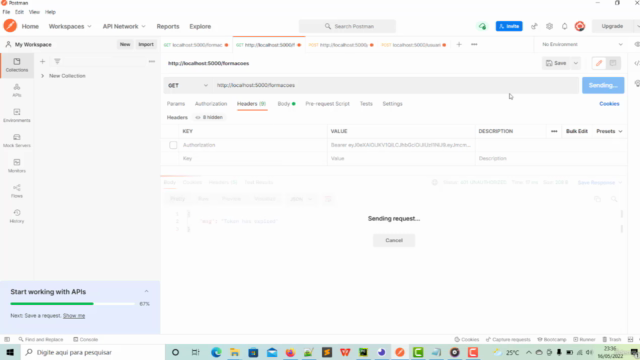Open collections panel more options

point(152,61)
